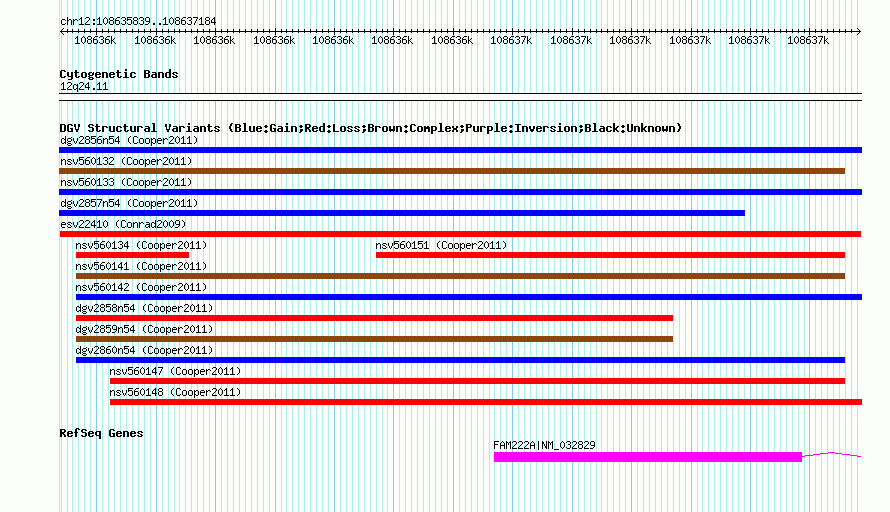Click the nsv560141 (Cooper2011) label
Viewport: 890px width, 512px height.
point(141,266)
